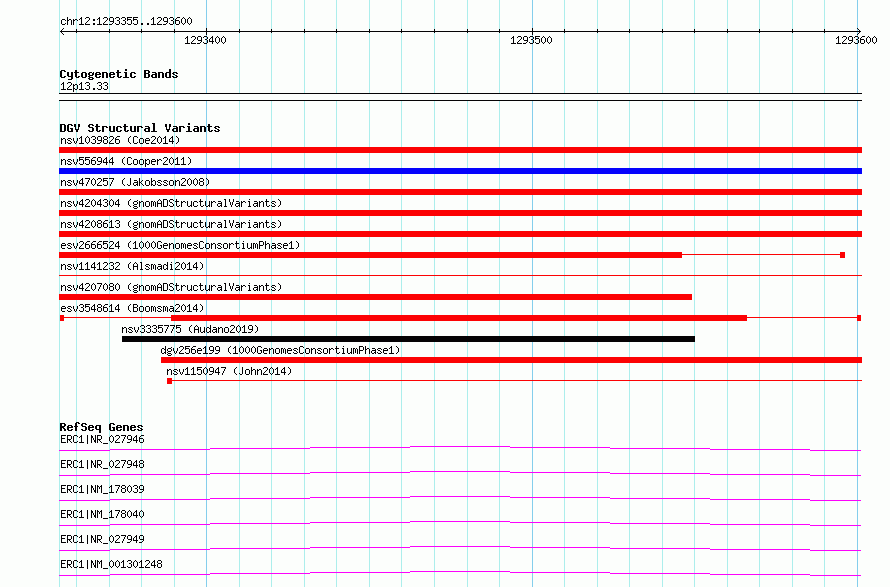Click nsv1150947's small red start marker
The image size is (890, 587).
[x=169, y=381]
